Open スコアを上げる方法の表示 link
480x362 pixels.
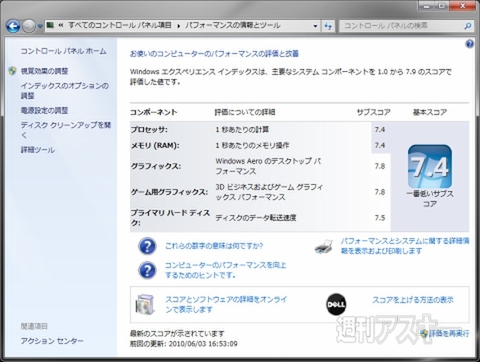pyautogui.click(x=413, y=300)
